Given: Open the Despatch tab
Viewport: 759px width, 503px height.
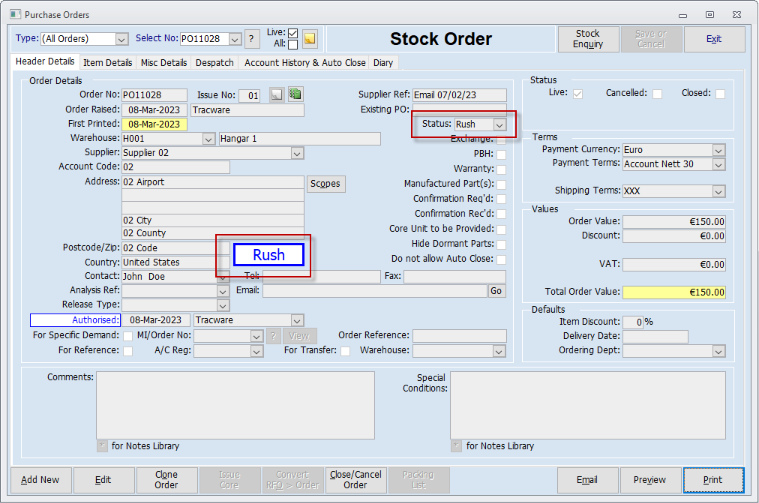Looking at the screenshot, I should [x=214, y=62].
